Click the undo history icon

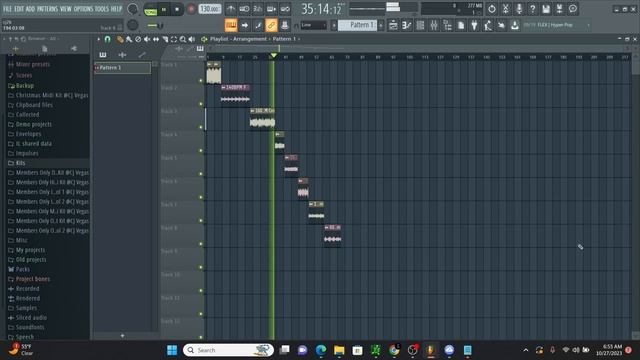coord(492,9)
